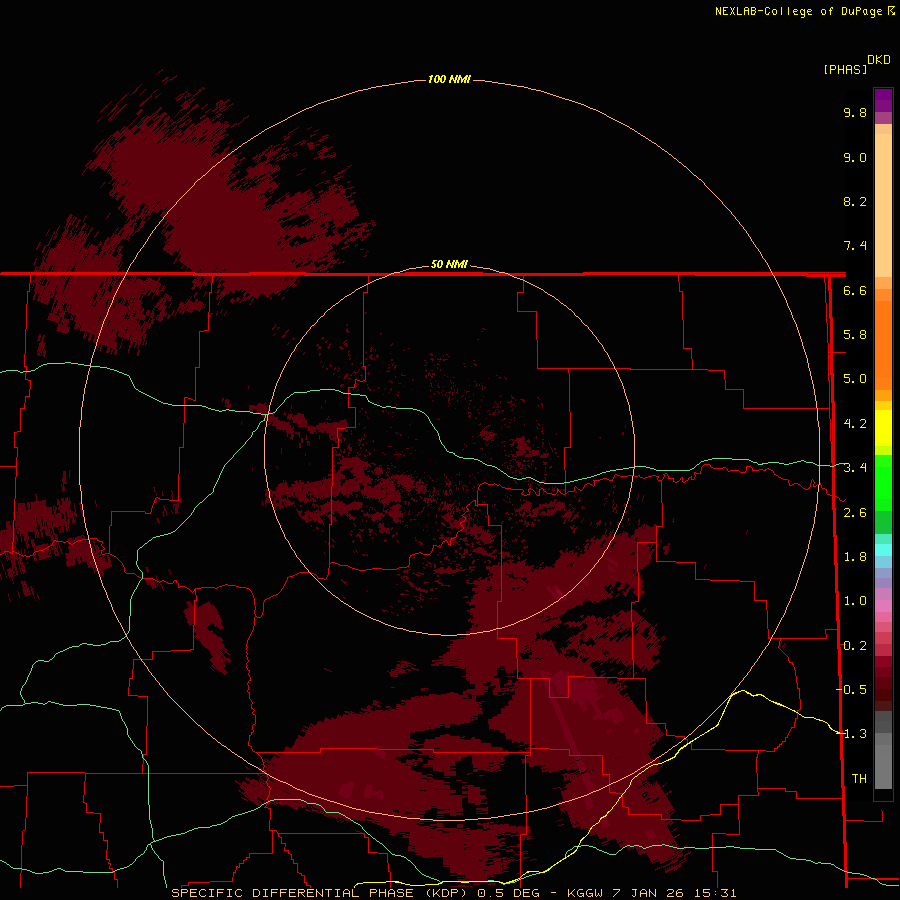
Task: Click the TH legend label
Action: 859,778
